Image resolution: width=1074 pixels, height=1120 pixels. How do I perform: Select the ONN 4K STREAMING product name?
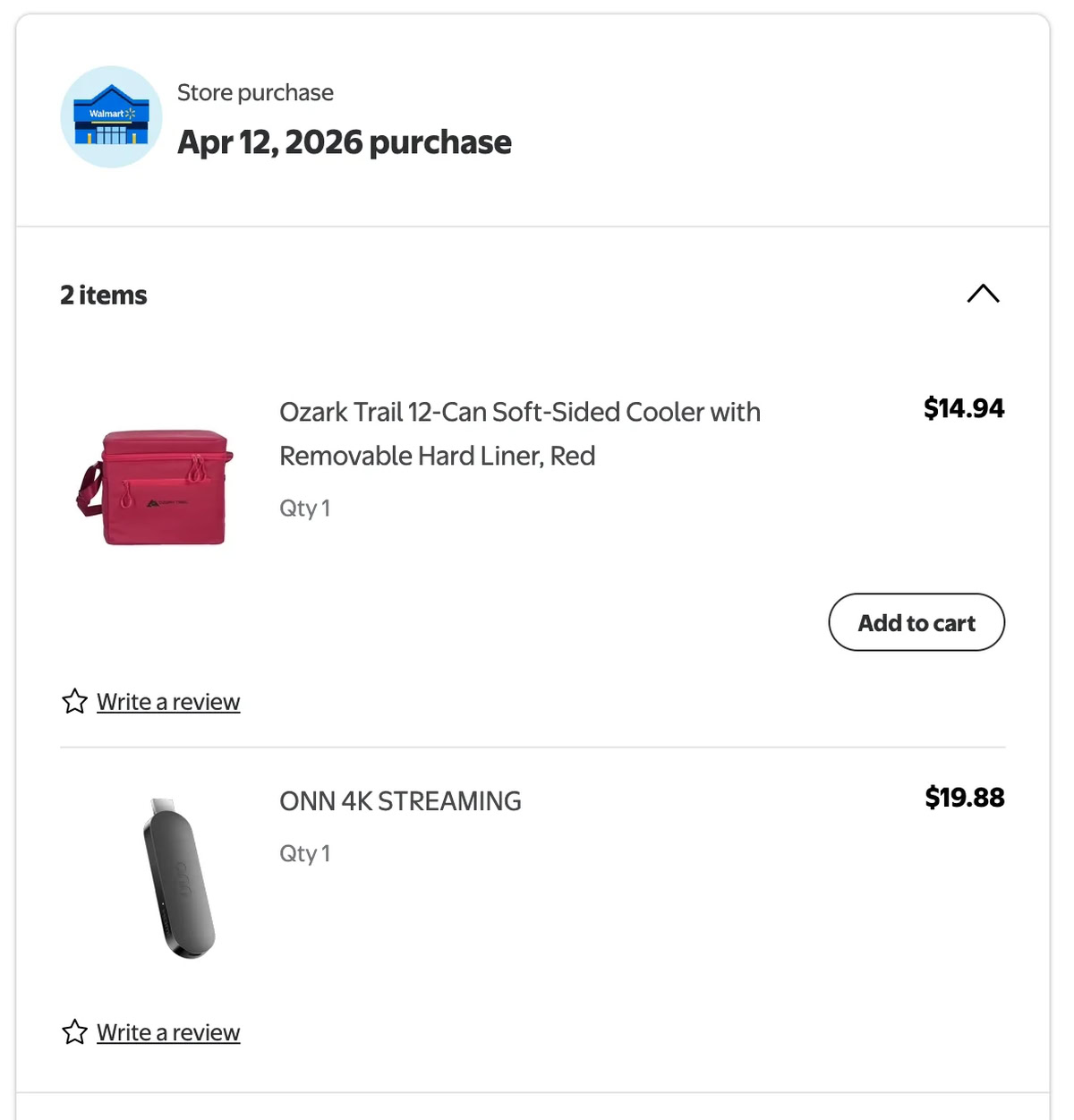[400, 800]
